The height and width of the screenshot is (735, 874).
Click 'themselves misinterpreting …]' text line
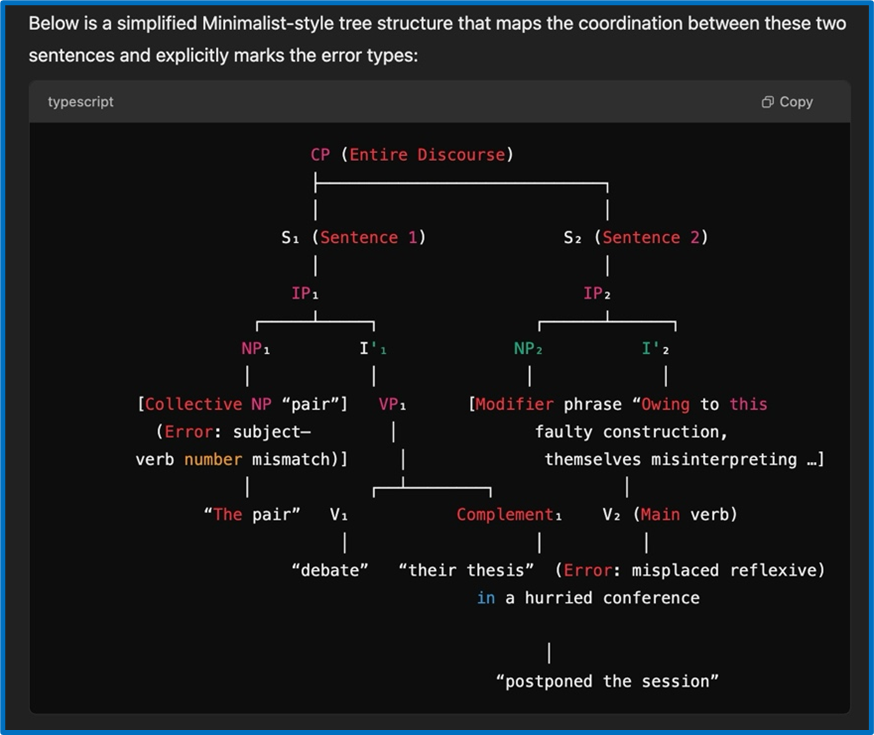[x=684, y=460]
